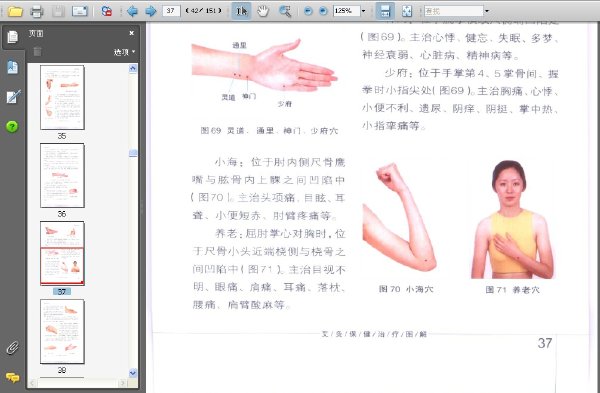Click the bent elbow figure 70 image

coord(400,217)
